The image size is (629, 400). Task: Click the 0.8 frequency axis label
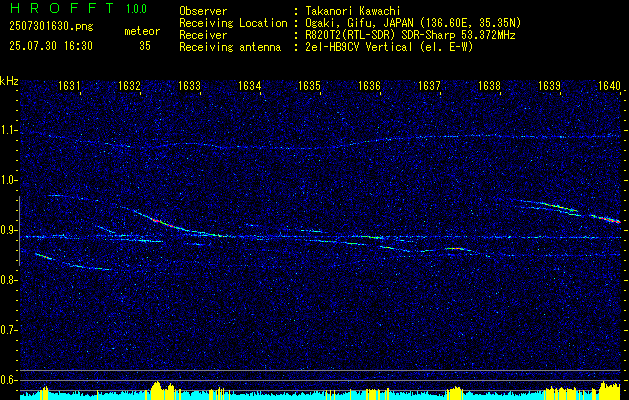pyautogui.click(x=7, y=280)
